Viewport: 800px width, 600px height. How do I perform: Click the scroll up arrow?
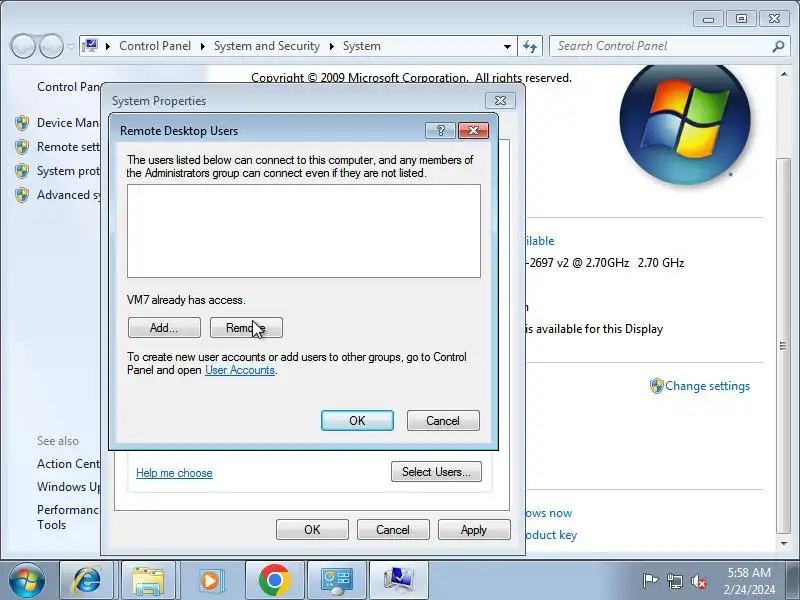pos(784,74)
